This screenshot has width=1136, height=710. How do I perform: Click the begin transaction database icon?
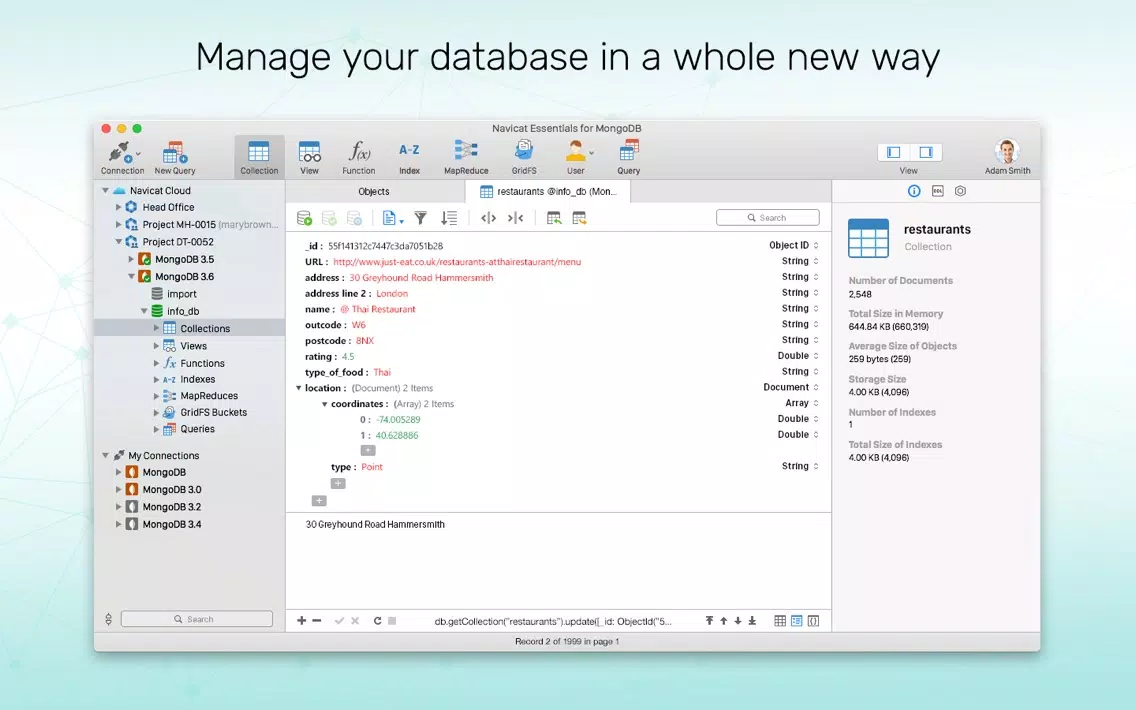pyautogui.click(x=304, y=218)
